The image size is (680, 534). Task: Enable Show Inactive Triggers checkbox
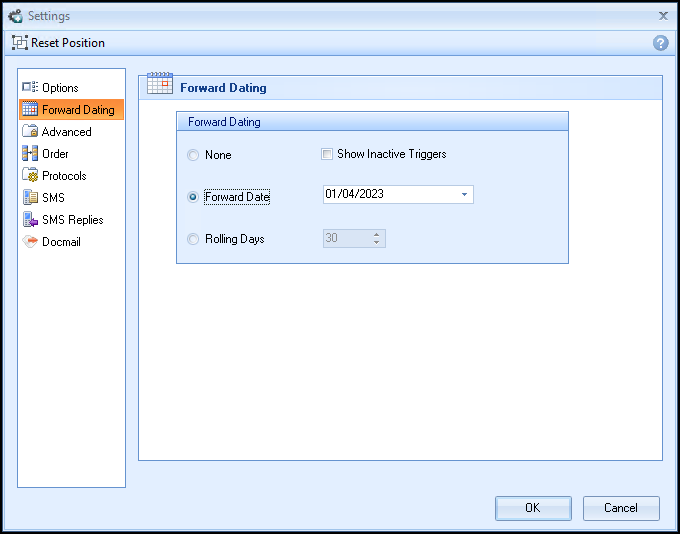326,154
